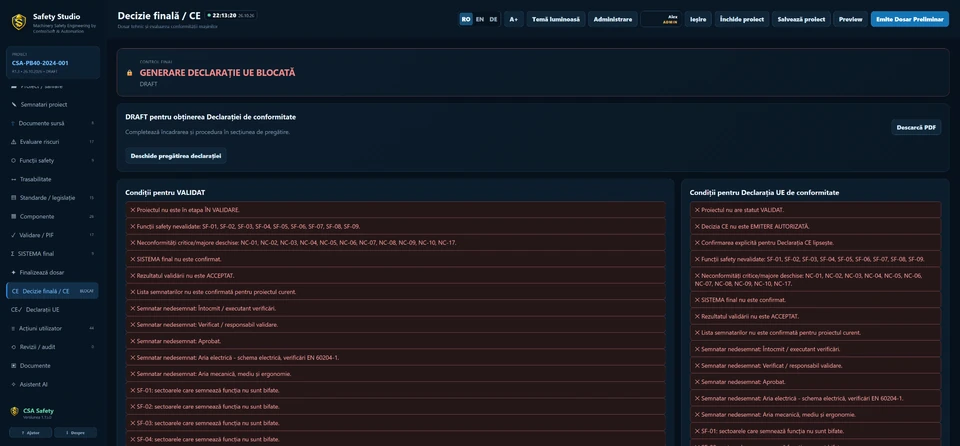This screenshot has width=960, height=446.
Task: Click the CE icon of Decizie finală / CE
Action: click(15, 291)
